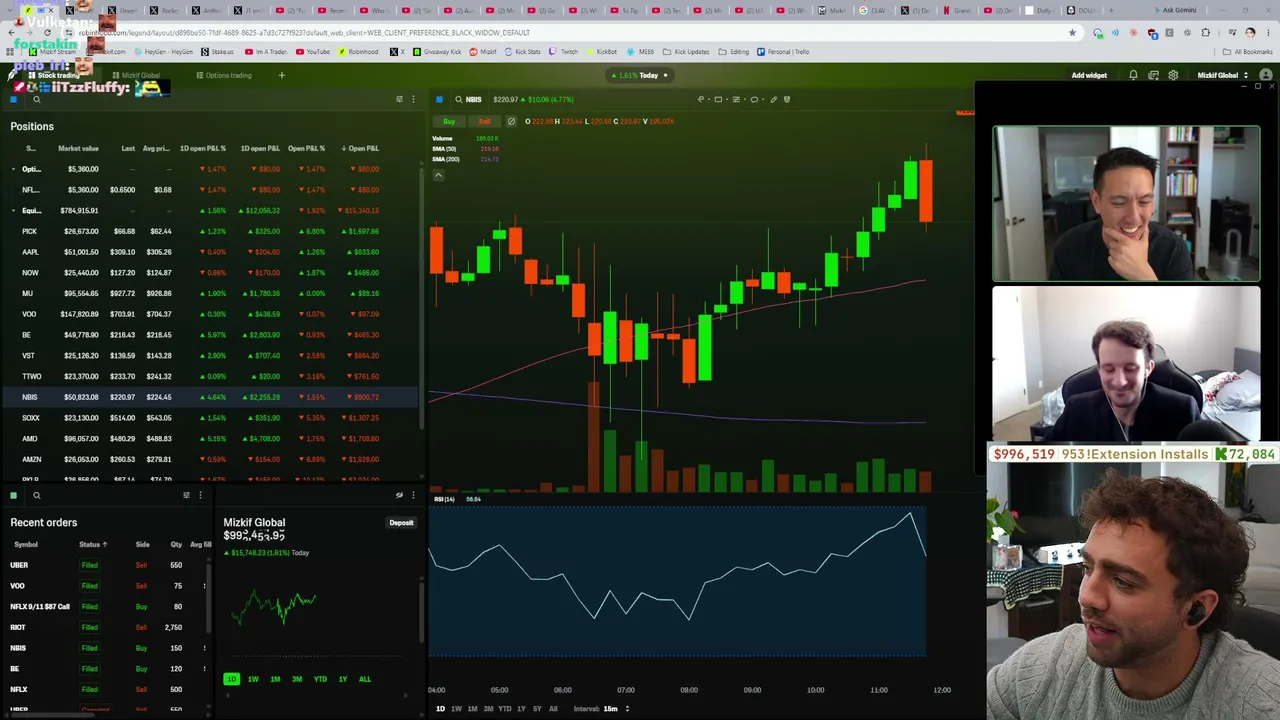This screenshot has height=720, width=1280.
Task: Select the NFLX 9/11 $87 Call order
Action: click(106, 606)
